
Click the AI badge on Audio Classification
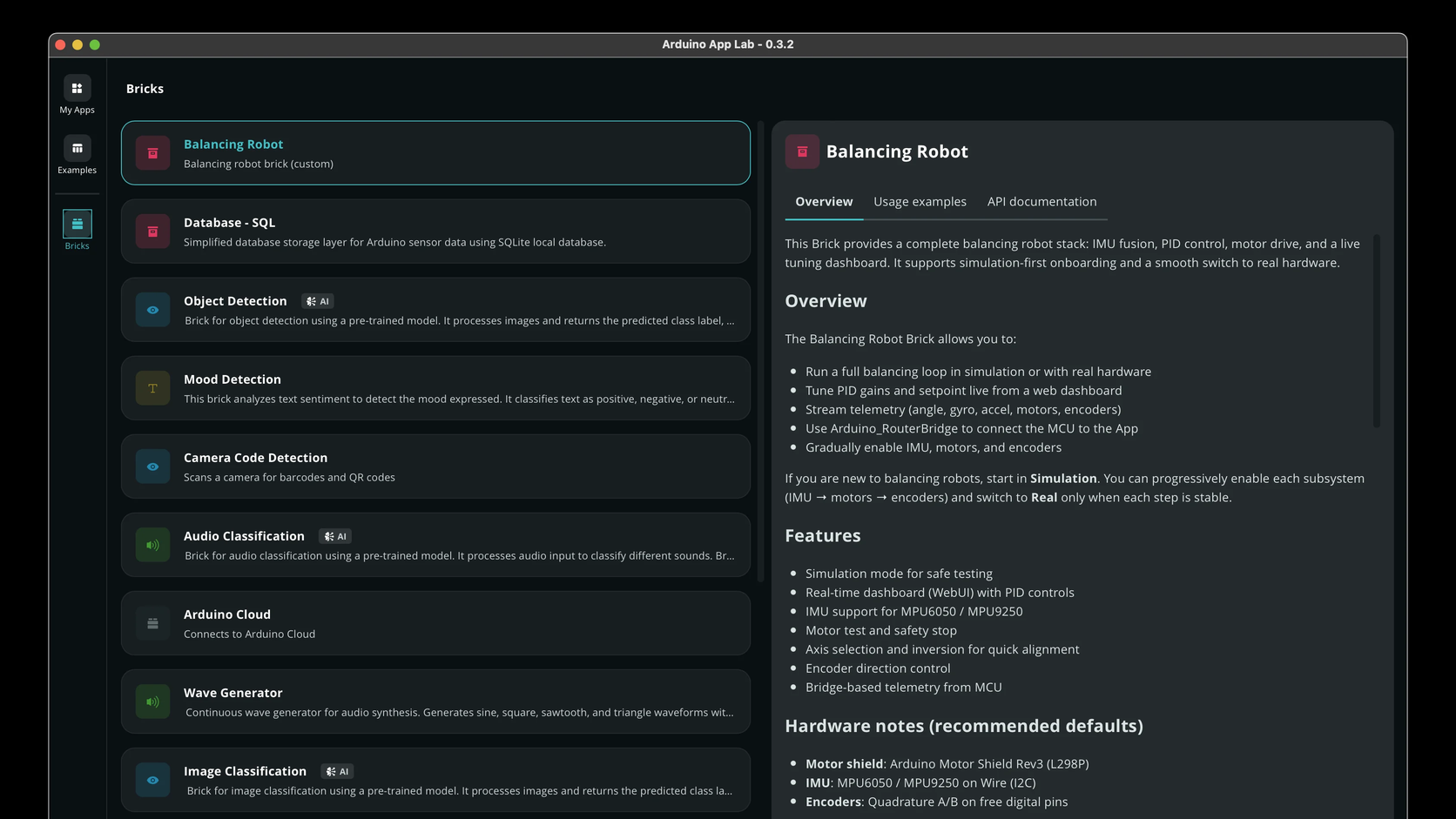pyautogui.click(x=335, y=536)
